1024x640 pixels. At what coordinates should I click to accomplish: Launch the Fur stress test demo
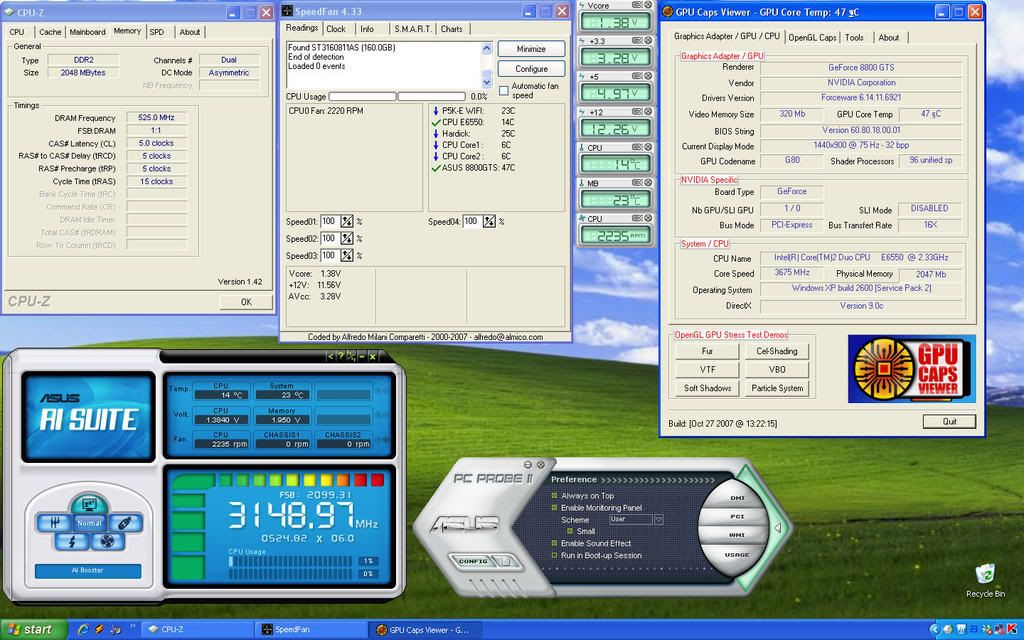point(707,351)
